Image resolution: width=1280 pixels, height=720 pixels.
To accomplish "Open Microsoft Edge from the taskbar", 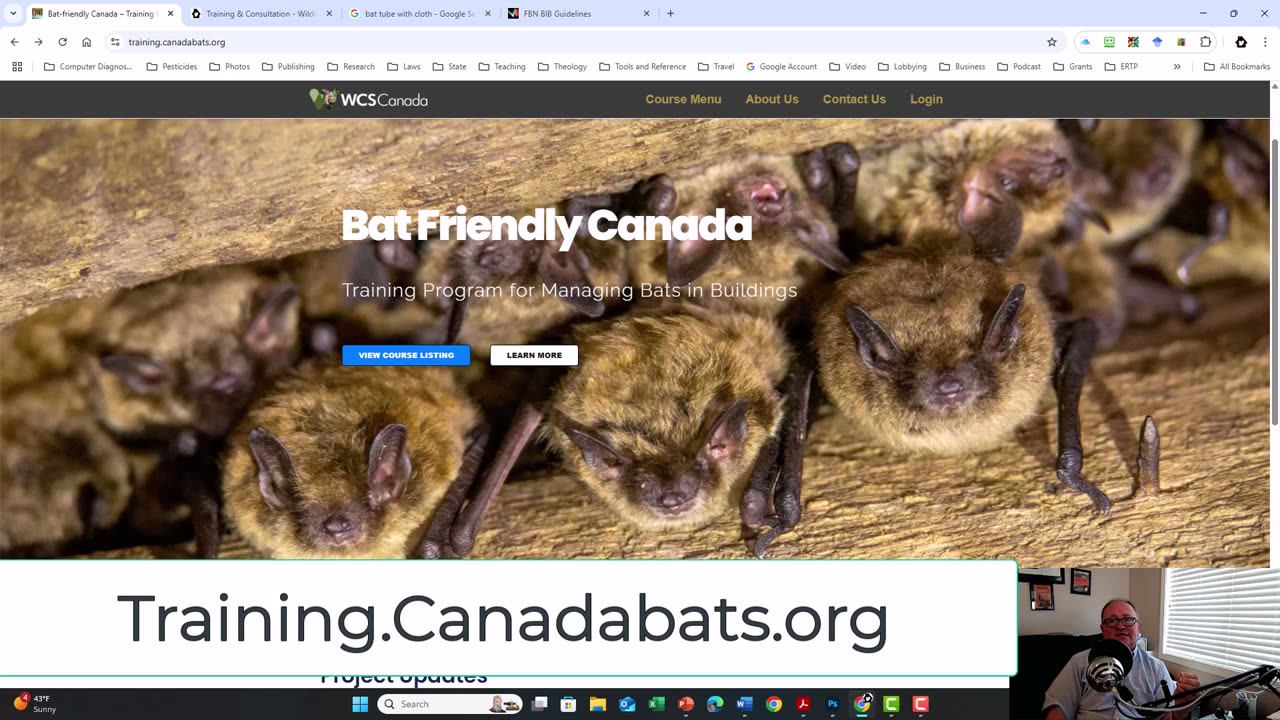I will click(715, 704).
